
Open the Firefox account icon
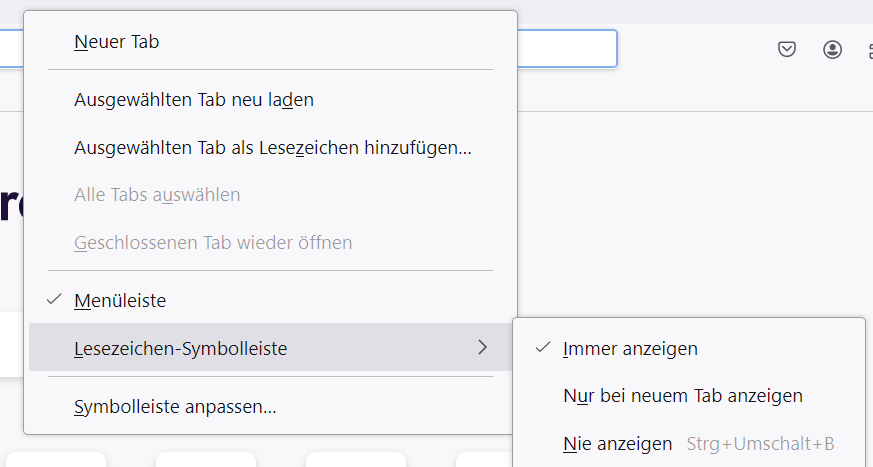pos(832,49)
